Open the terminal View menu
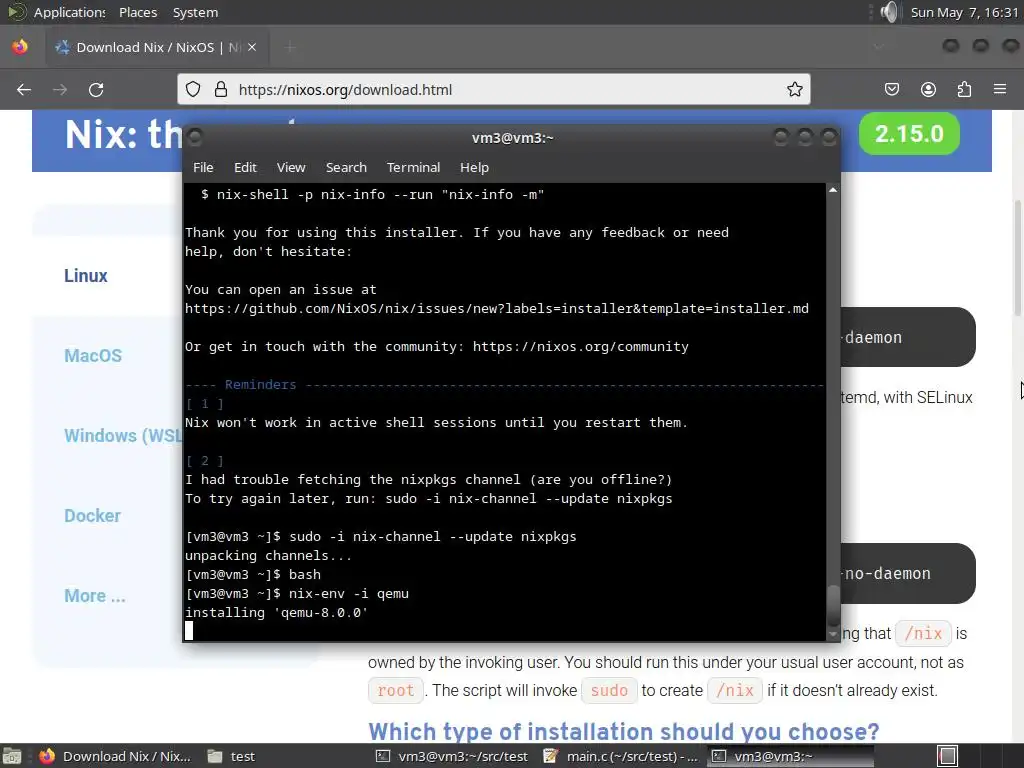This screenshot has height=768, width=1024. coord(291,167)
